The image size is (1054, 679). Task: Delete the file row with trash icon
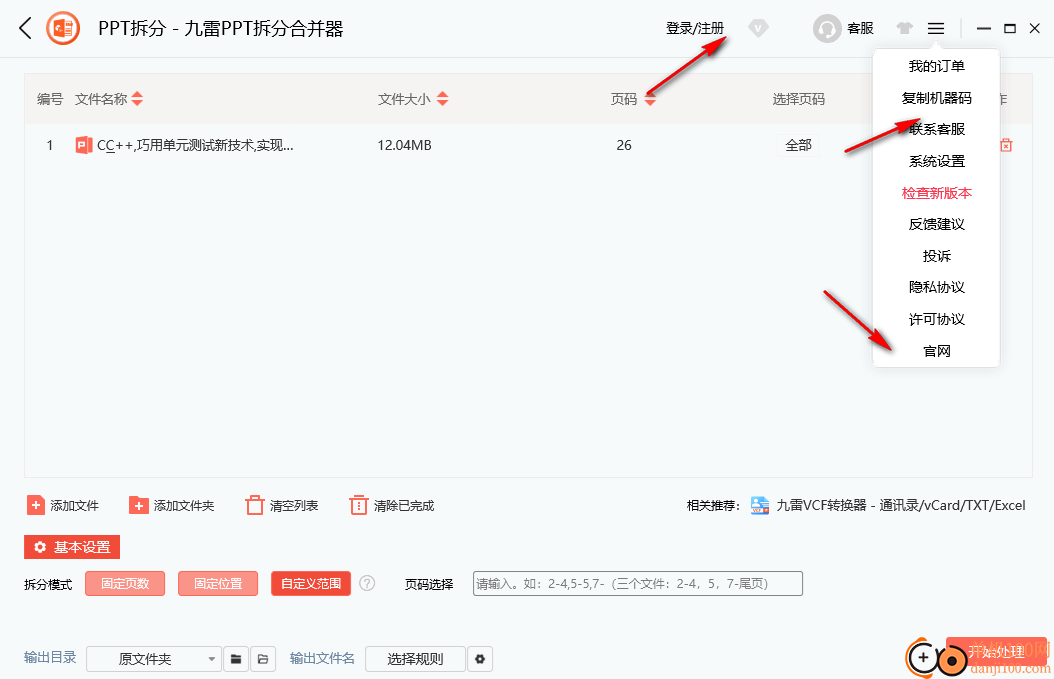pyautogui.click(x=1006, y=145)
